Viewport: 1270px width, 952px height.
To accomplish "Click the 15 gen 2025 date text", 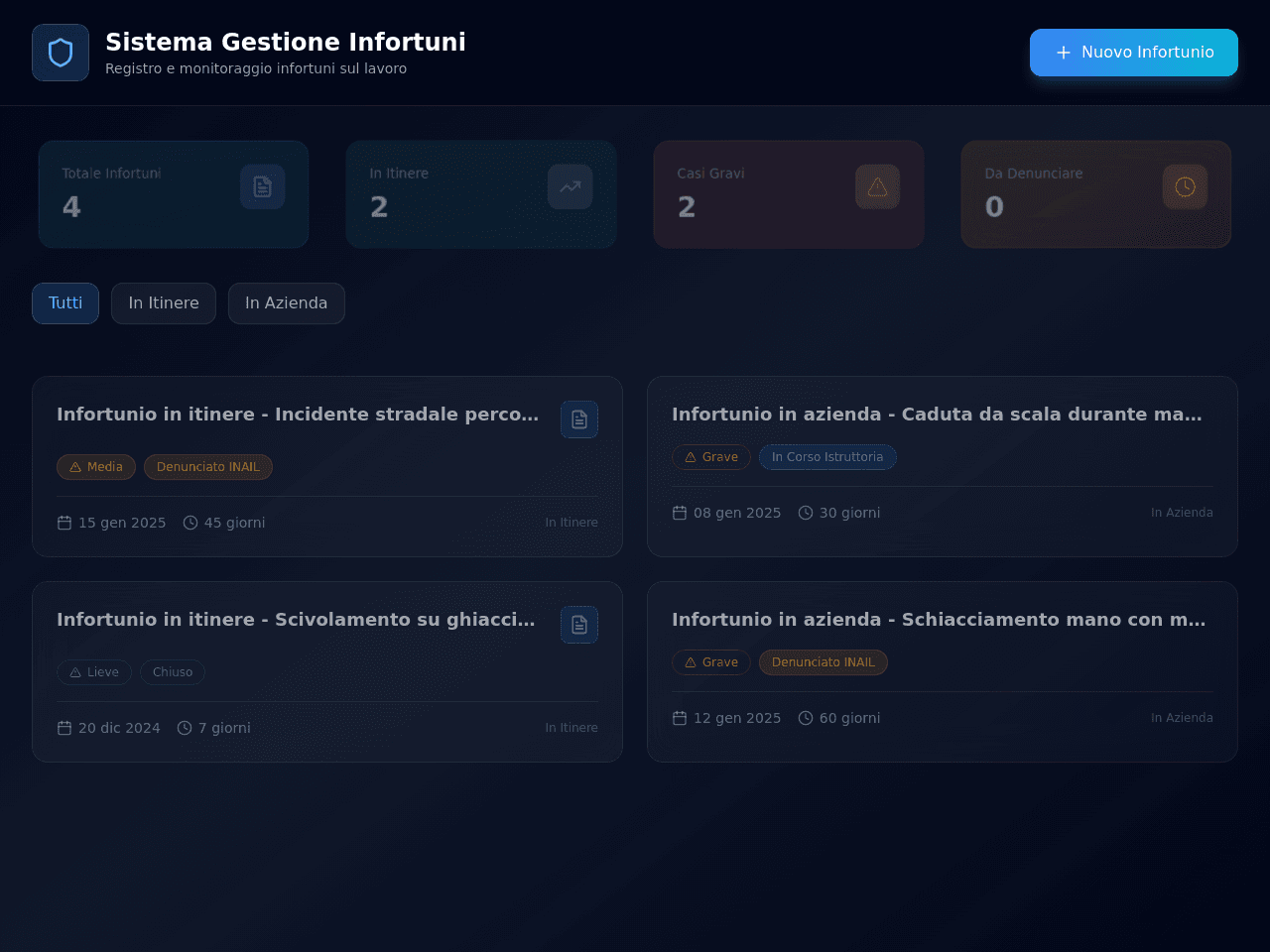I will point(122,523).
